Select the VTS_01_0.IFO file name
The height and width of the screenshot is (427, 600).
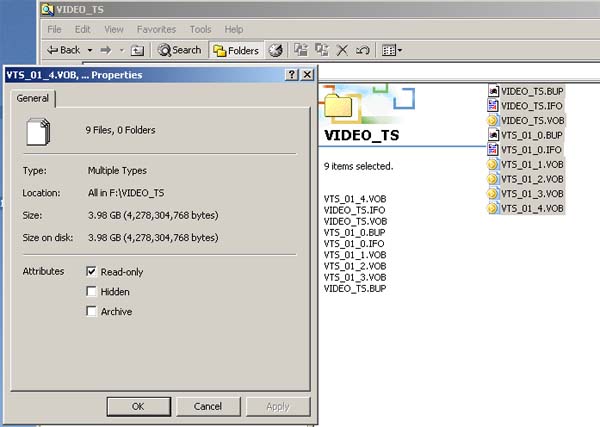point(532,150)
